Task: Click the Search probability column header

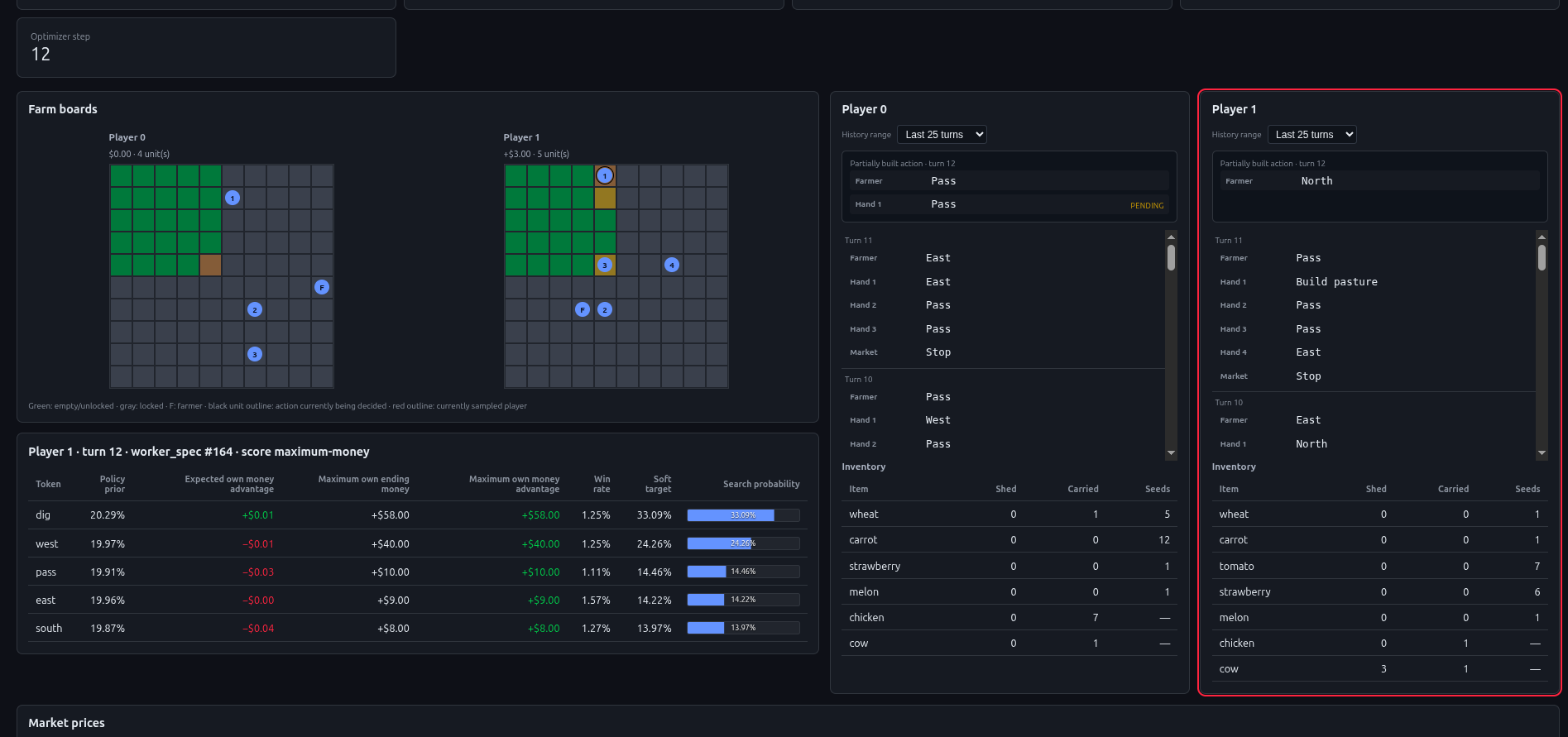Action: (x=761, y=484)
